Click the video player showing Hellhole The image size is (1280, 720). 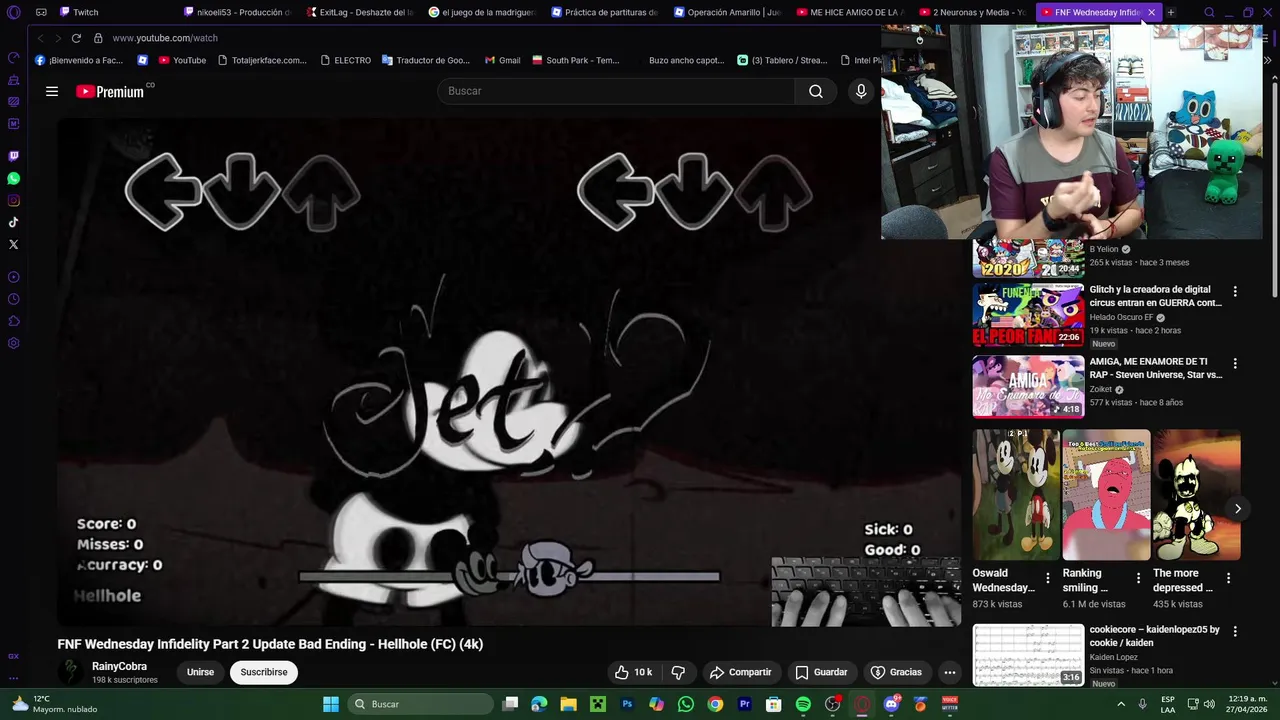pyautogui.click(x=509, y=372)
